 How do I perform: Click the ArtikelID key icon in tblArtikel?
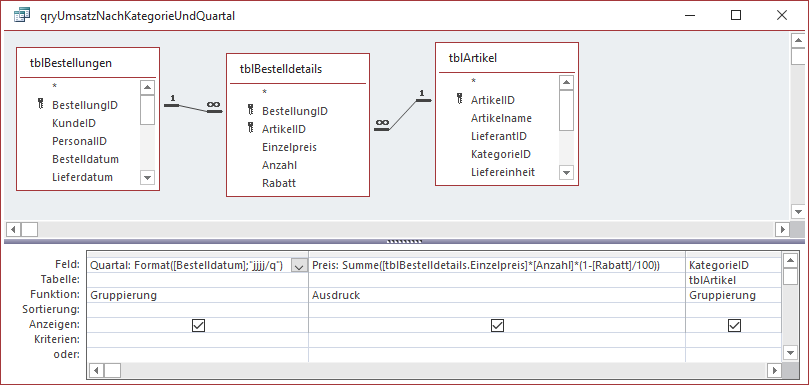460,100
